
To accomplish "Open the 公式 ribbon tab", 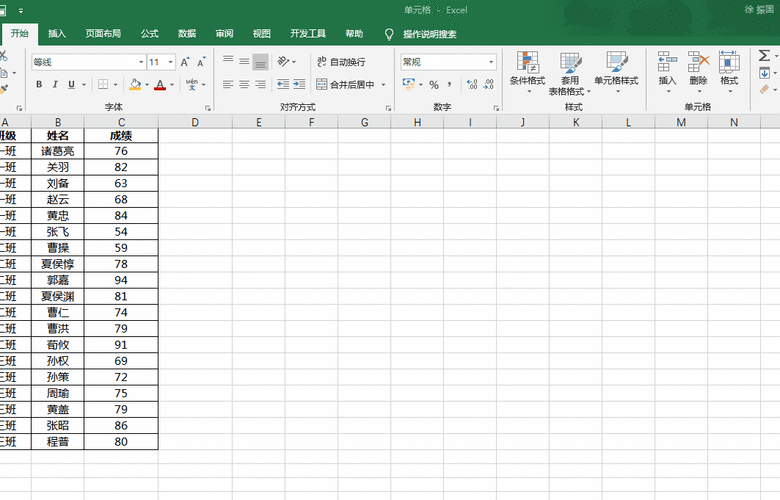I will (150, 34).
